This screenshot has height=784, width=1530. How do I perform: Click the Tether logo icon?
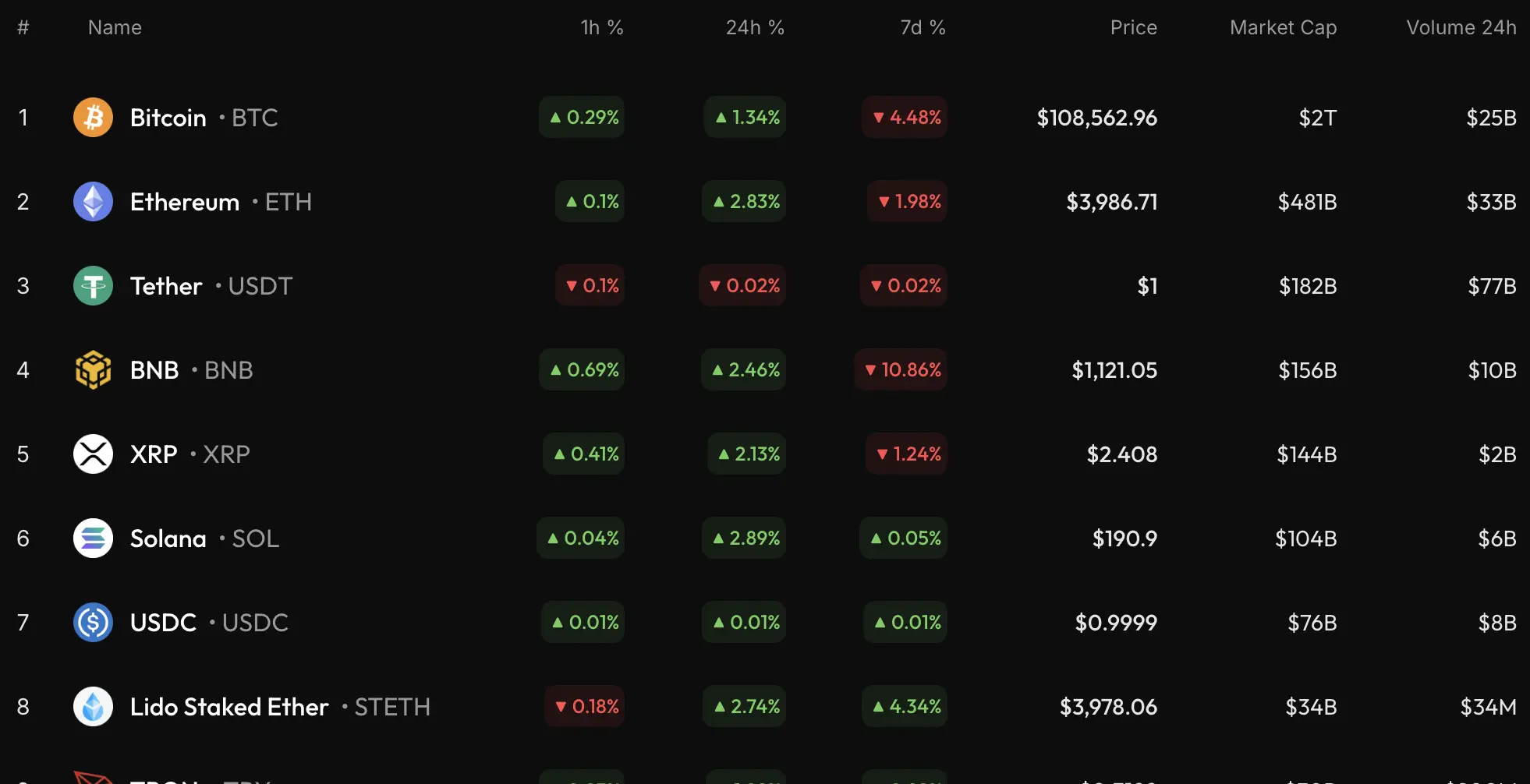(93, 286)
